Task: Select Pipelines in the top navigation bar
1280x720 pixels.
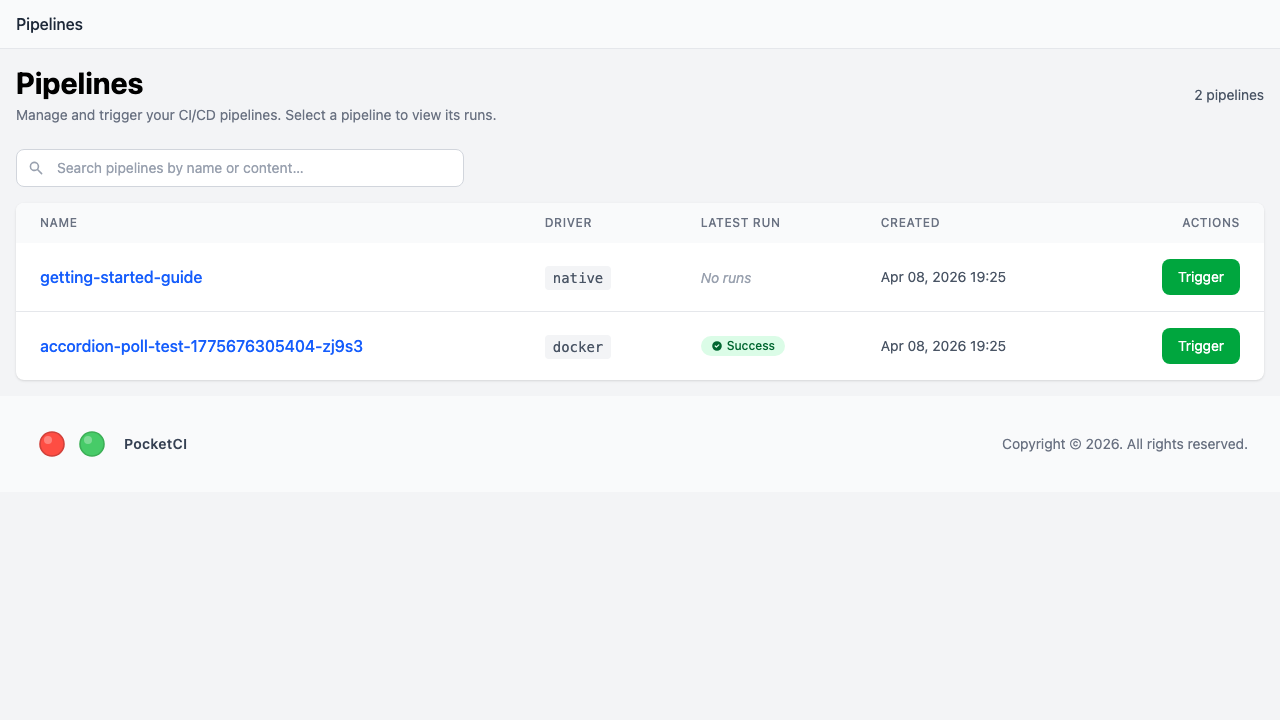Action: [49, 24]
